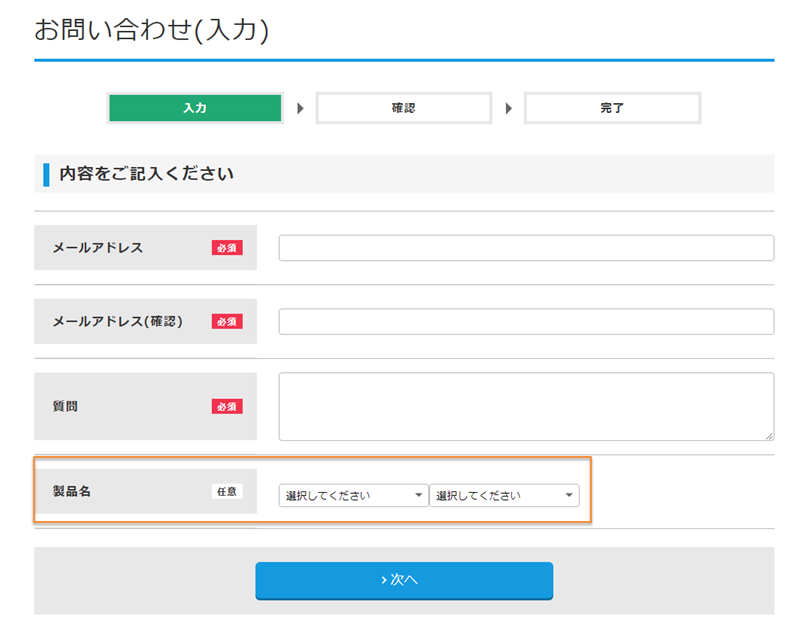The height and width of the screenshot is (628, 804).
Task: Click the arrow between 確認 and 完了
Action: pyautogui.click(x=508, y=108)
